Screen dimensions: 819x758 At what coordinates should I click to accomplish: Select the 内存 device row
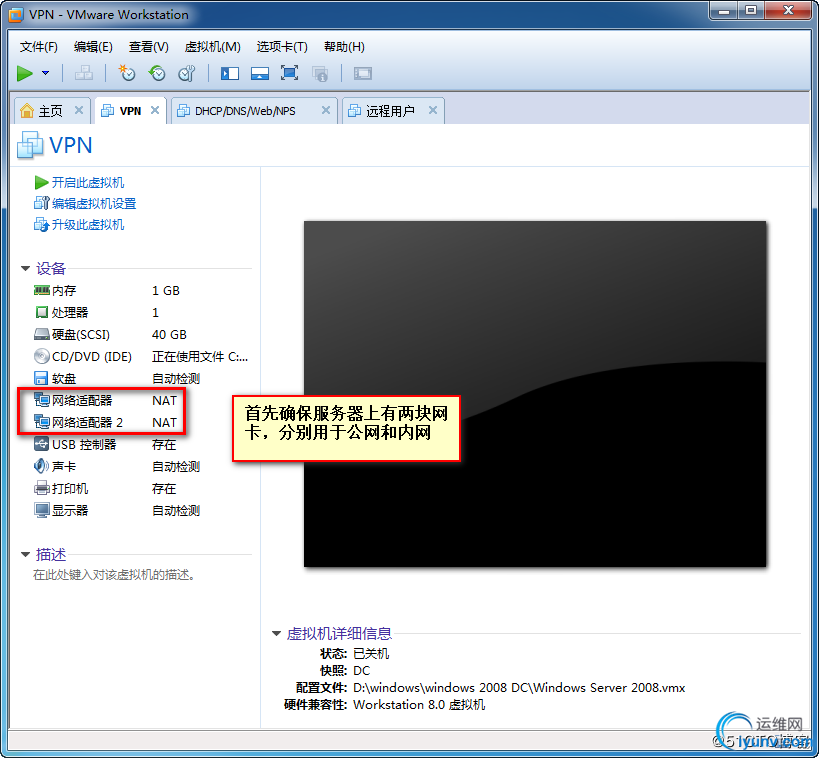coord(142,290)
